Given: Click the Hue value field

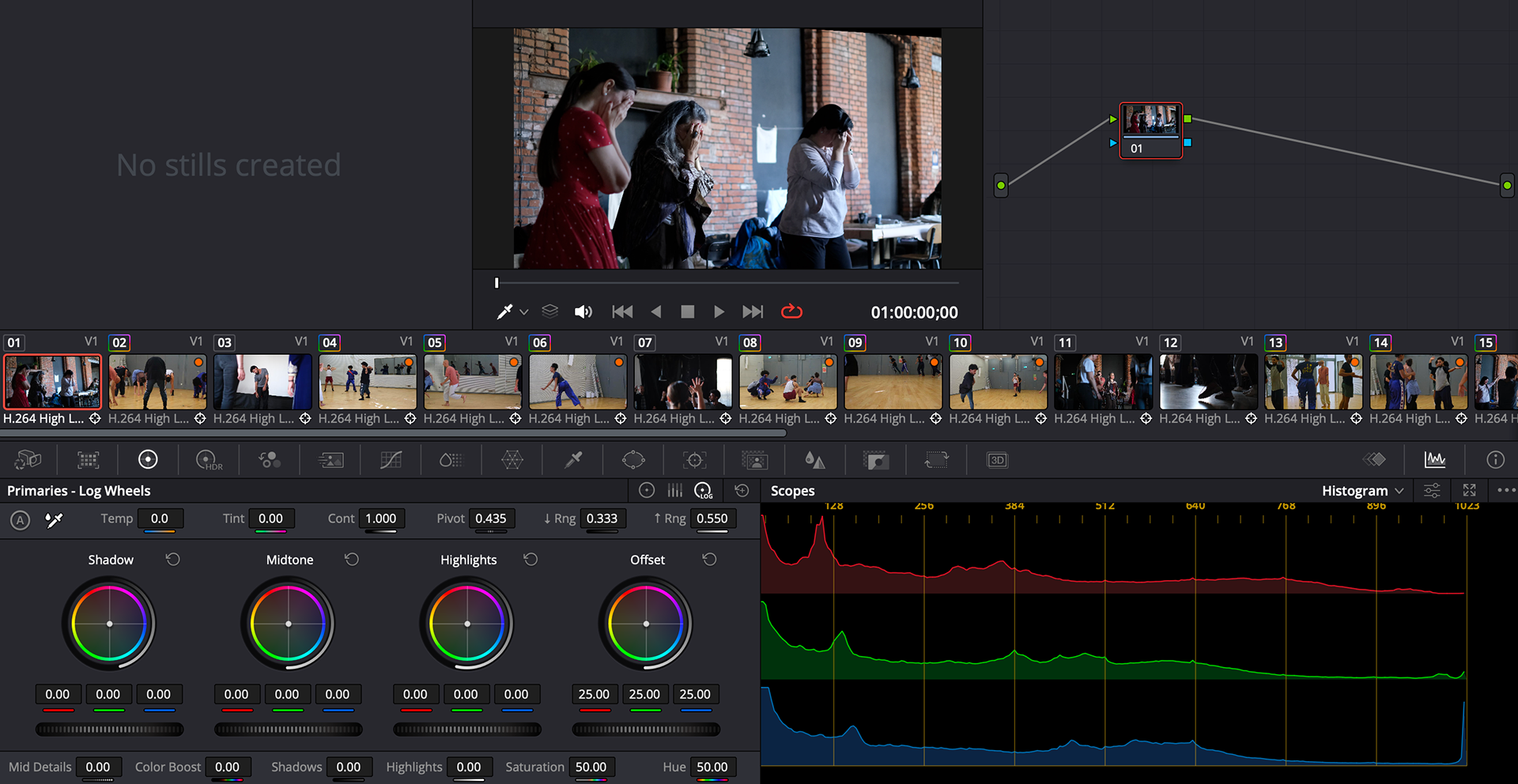Looking at the screenshot, I should tap(712, 767).
